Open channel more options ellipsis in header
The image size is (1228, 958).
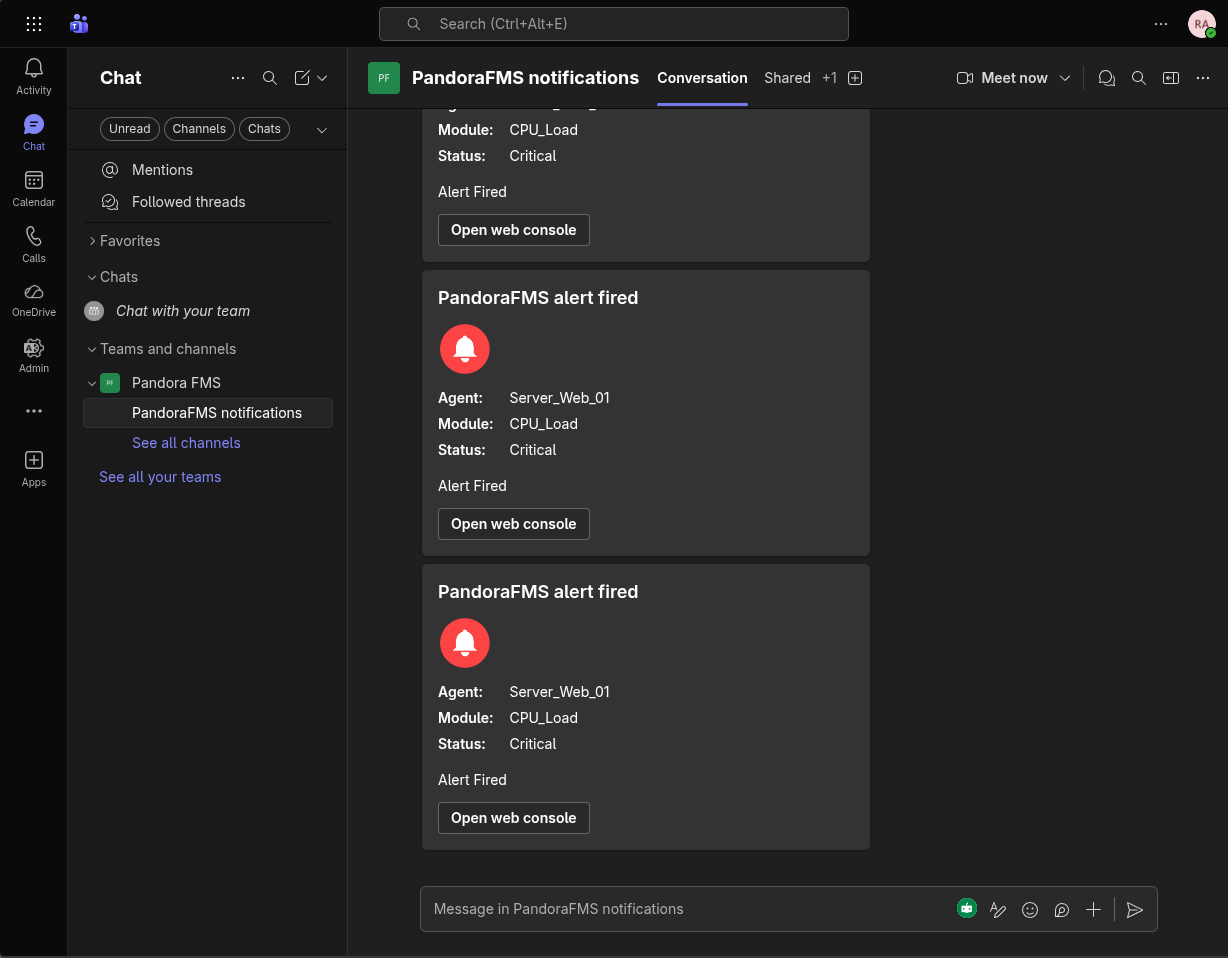1203,78
